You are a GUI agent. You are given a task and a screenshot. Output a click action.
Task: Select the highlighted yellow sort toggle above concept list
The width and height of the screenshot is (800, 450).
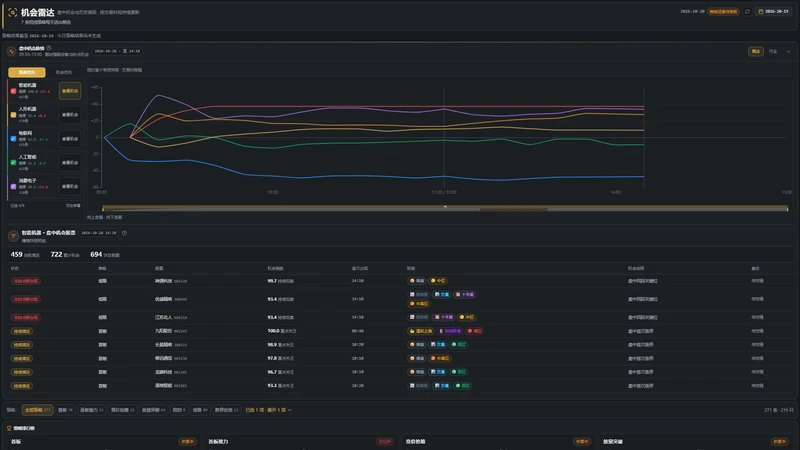click(x=27, y=72)
